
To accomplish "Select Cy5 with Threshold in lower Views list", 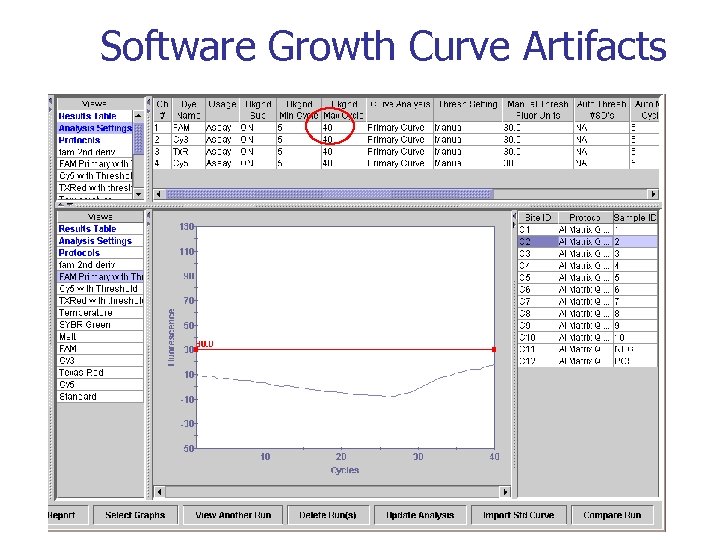I will point(100,288).
